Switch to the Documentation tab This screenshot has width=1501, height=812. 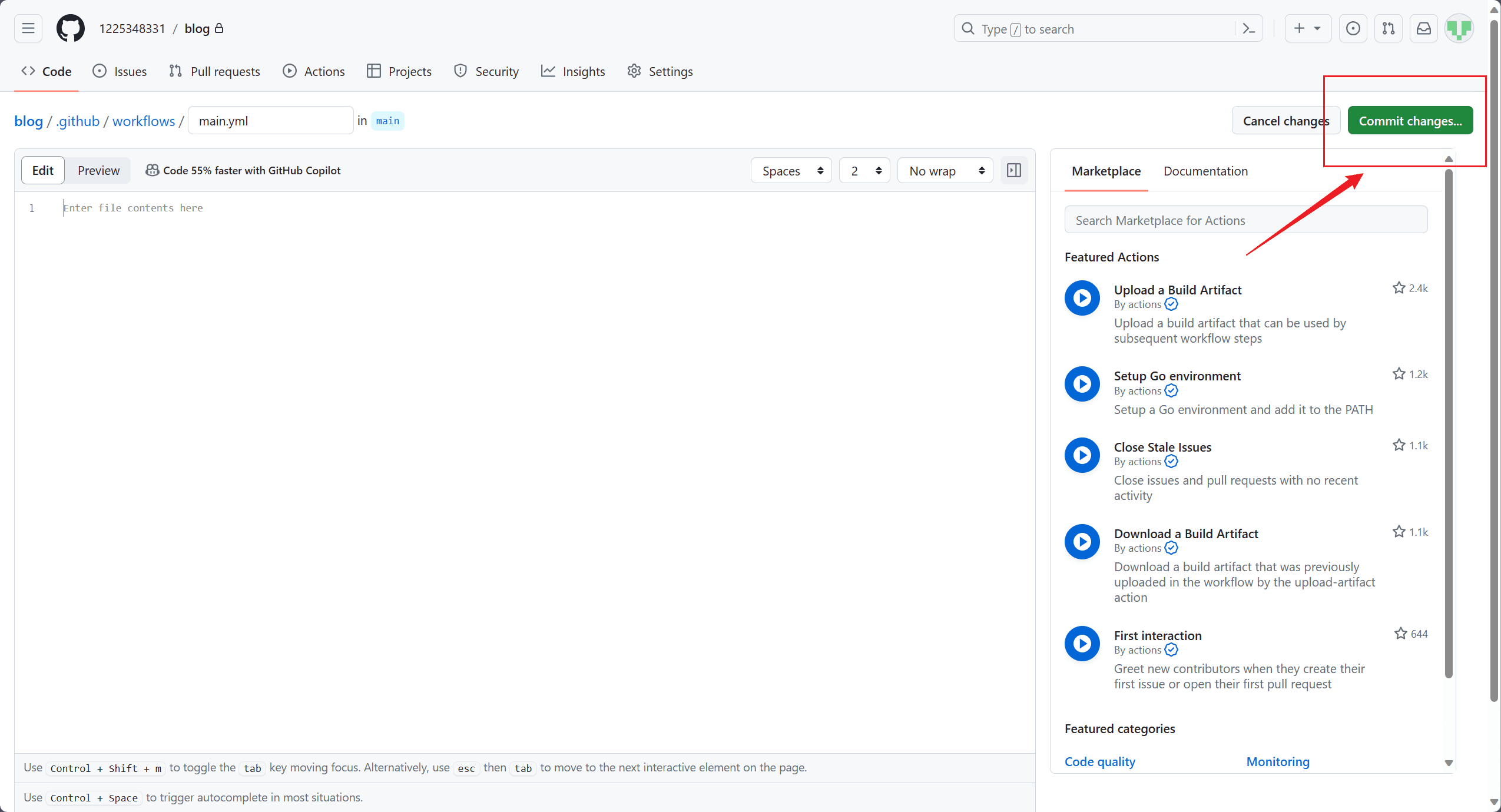1205,171
